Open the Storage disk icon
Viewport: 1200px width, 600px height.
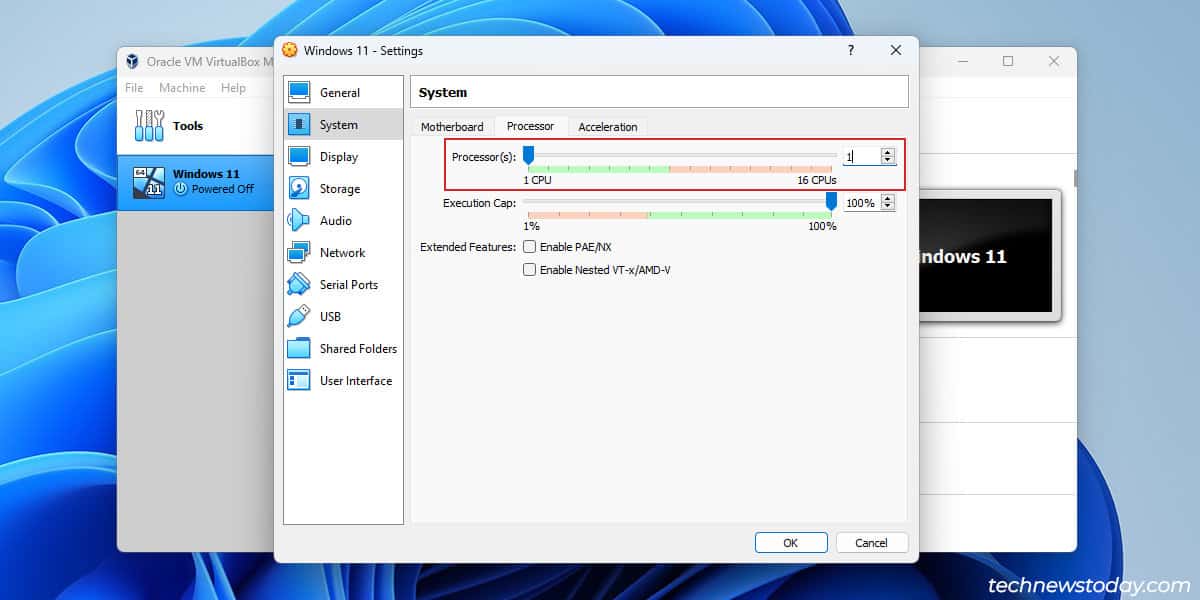point(299,189)
